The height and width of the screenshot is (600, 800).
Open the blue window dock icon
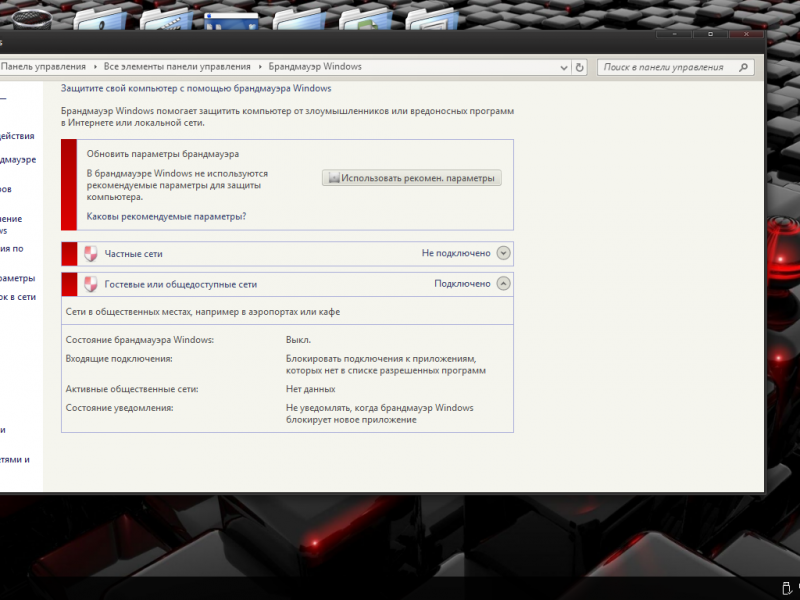click(231, 21)
